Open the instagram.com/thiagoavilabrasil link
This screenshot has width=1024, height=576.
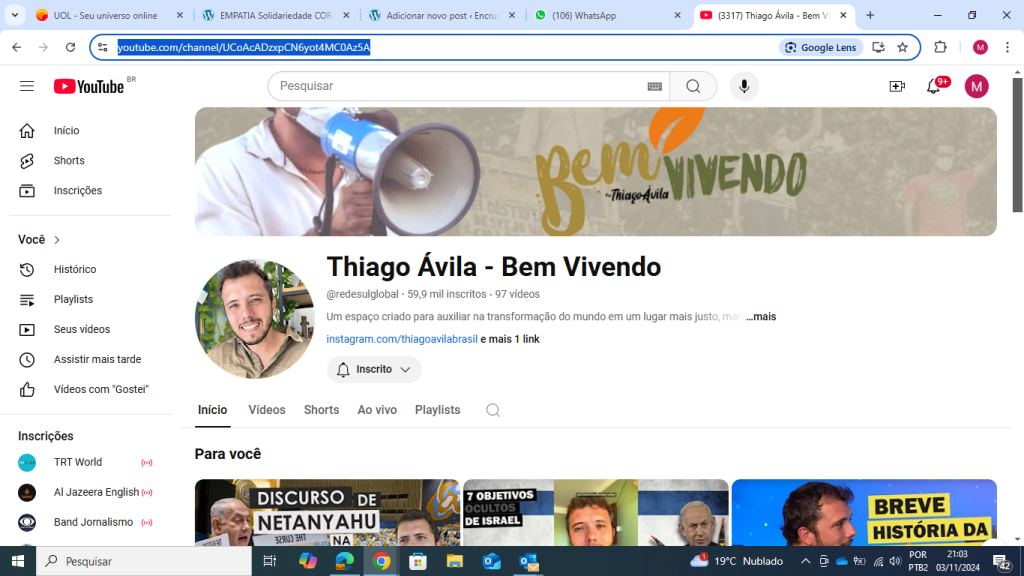pos(402,339)
